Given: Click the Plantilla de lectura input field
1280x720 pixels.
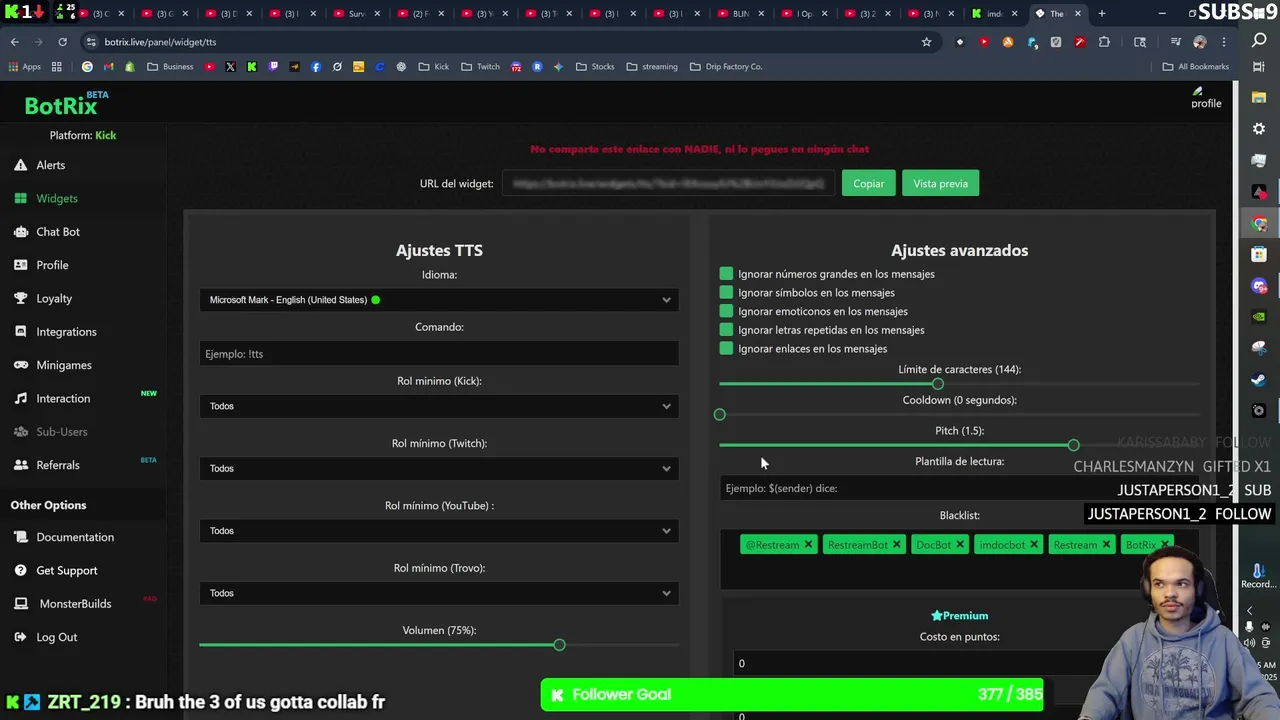Looking at the screenshot, I should pyautogui.click(x=959, y=488).
